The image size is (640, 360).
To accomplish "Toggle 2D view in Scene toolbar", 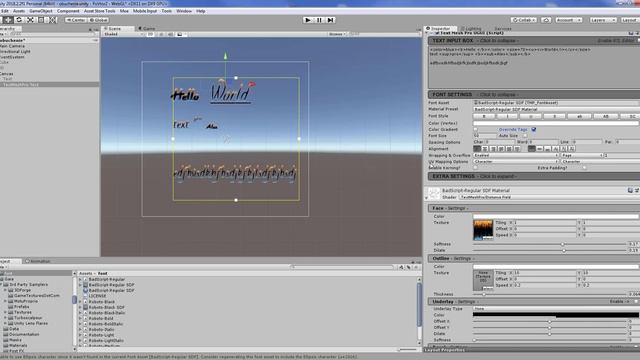I will 150,34.
